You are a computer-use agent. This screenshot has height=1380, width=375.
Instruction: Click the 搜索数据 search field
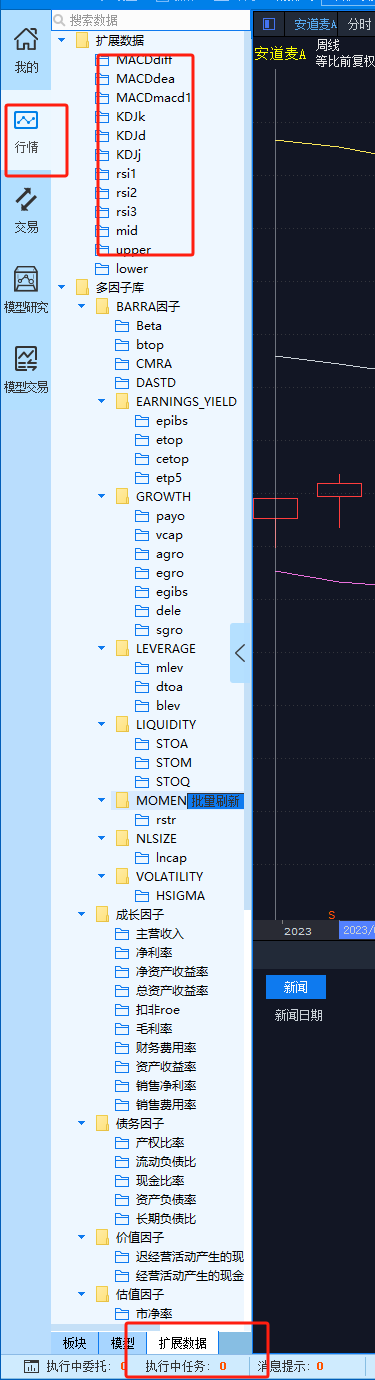point(150,20)
